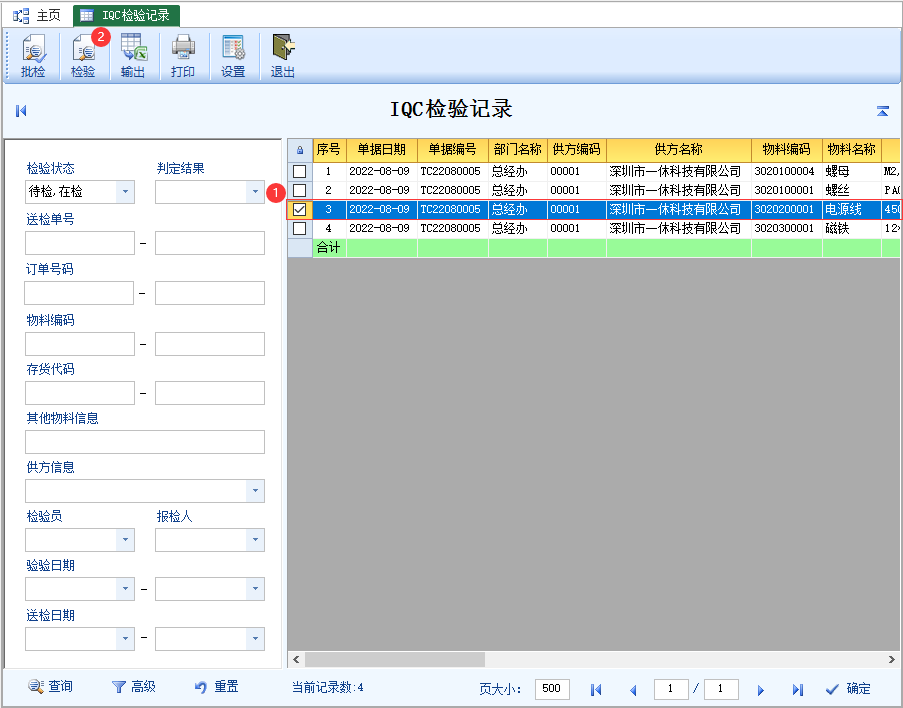903x708 pixels.
Task: Go to the previous page
Action: tap(633, 690)
